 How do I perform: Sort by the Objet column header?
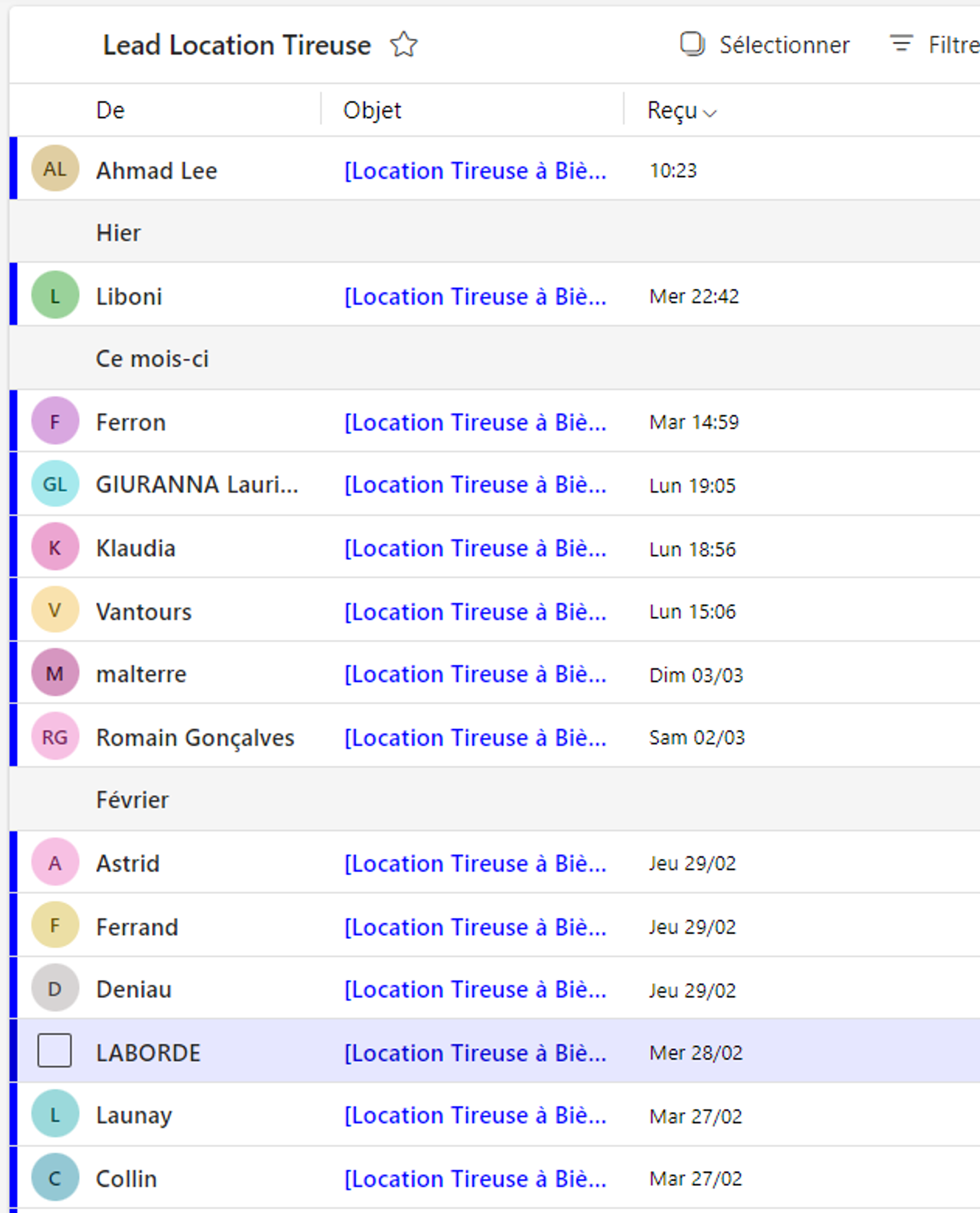point(372,110)
